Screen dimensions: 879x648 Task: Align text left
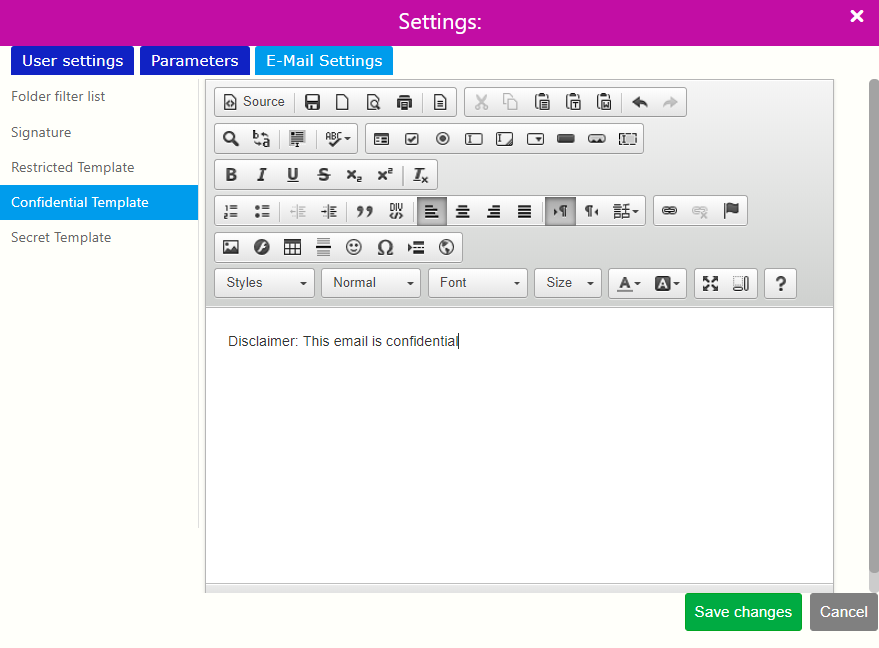tap(432, 211)
